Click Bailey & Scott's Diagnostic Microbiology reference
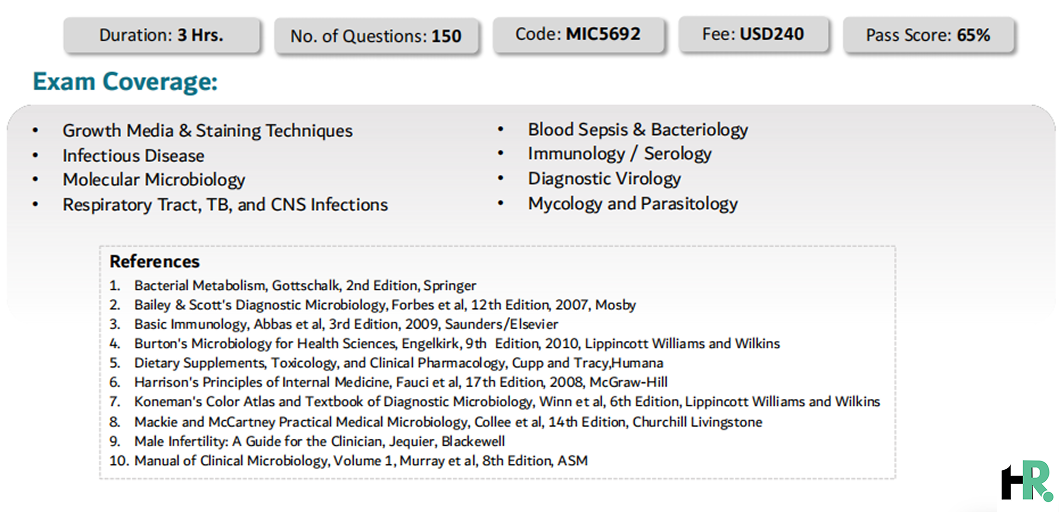Screen dimensions: 1060x512 [x=385, y=305]
